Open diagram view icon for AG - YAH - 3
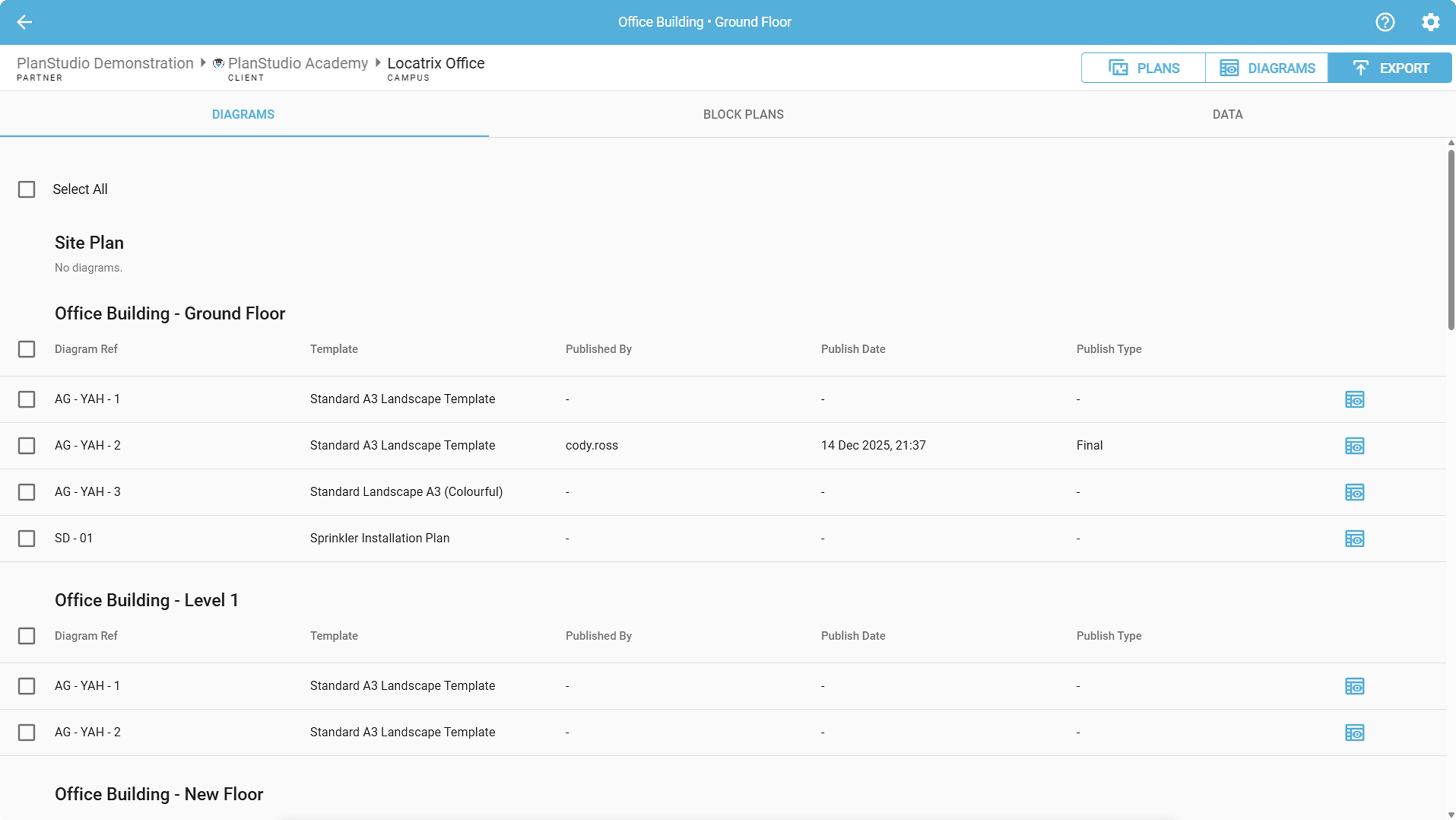The height and width of the screenshot is (820, 1456). point(1354,492)
